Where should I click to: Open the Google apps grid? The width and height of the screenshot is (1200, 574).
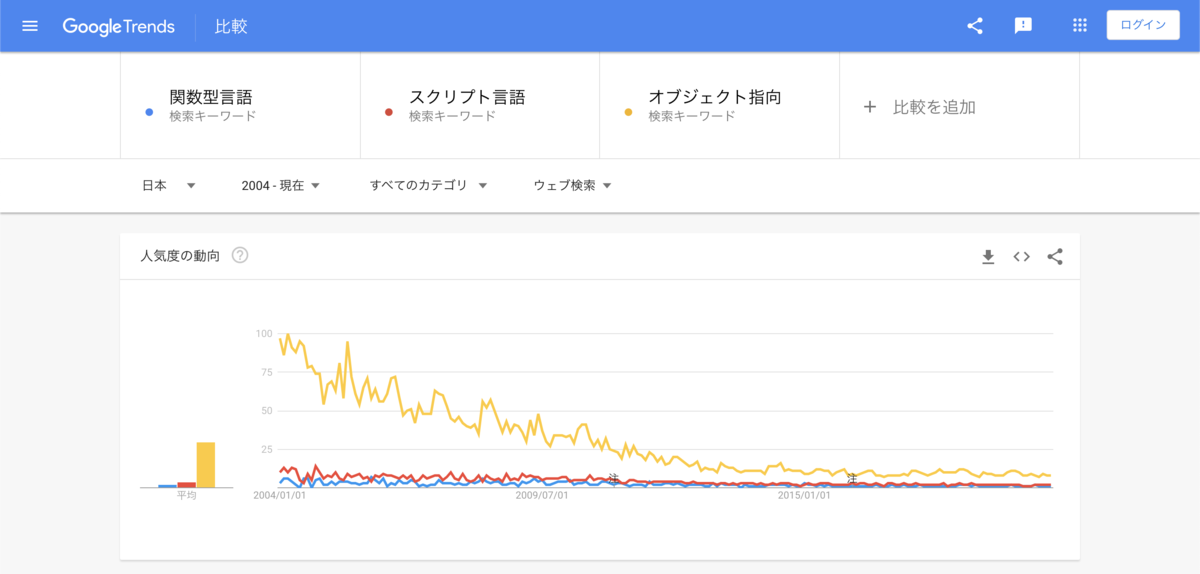click(x=1079, y=26)
